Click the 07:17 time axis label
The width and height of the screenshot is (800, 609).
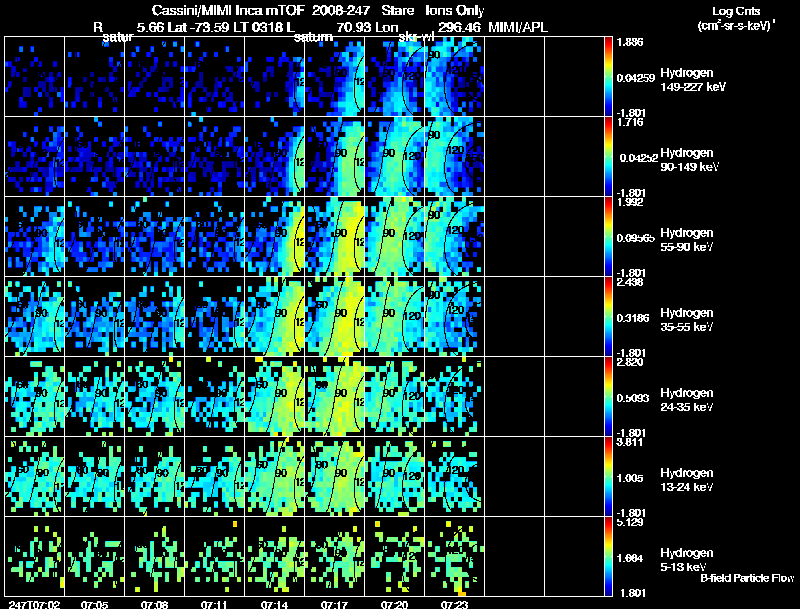coord(334,604)
